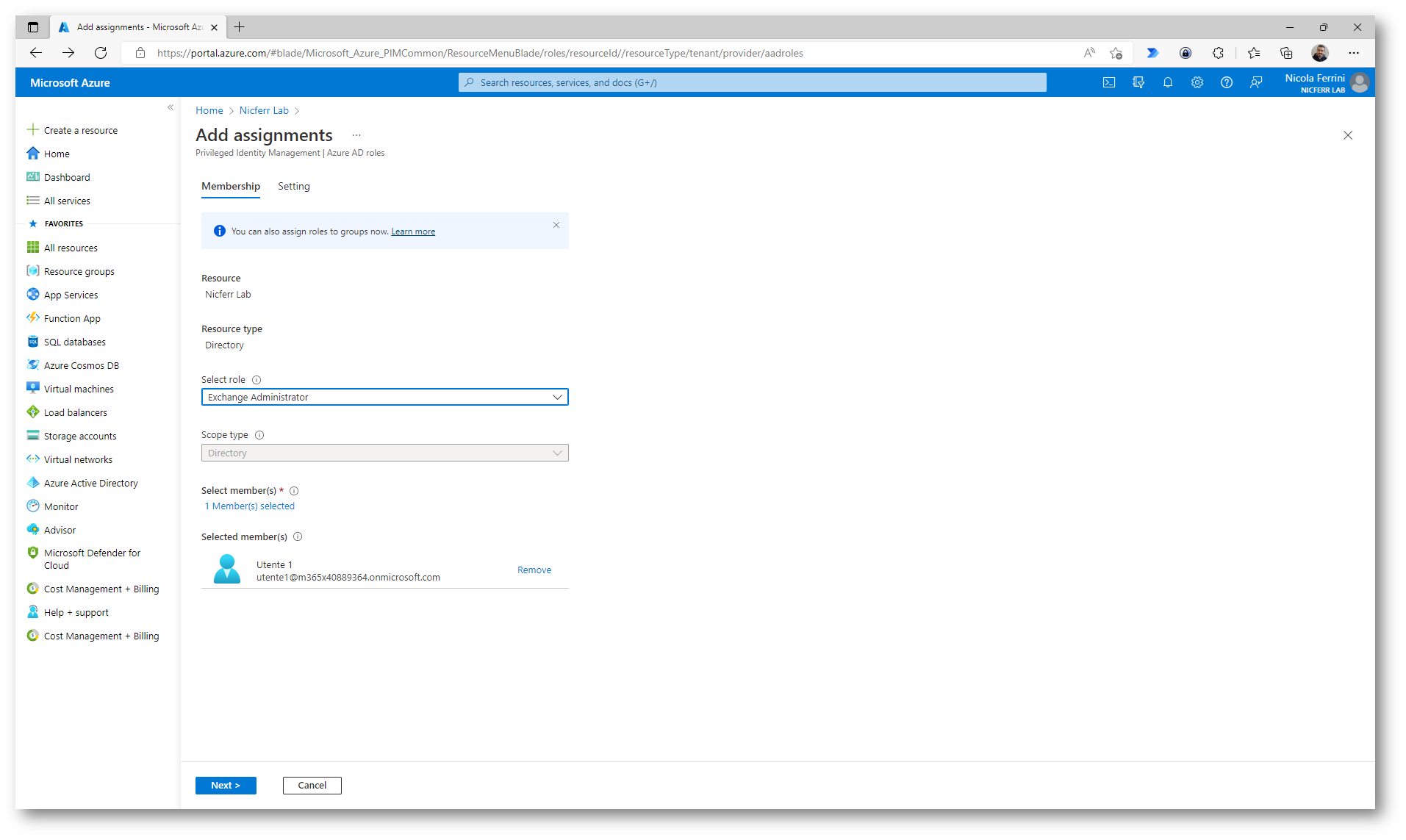Viewport: 1406px width, 840px height.
Task: Click the Monitor gauge icon
Action: click(33, 506)
